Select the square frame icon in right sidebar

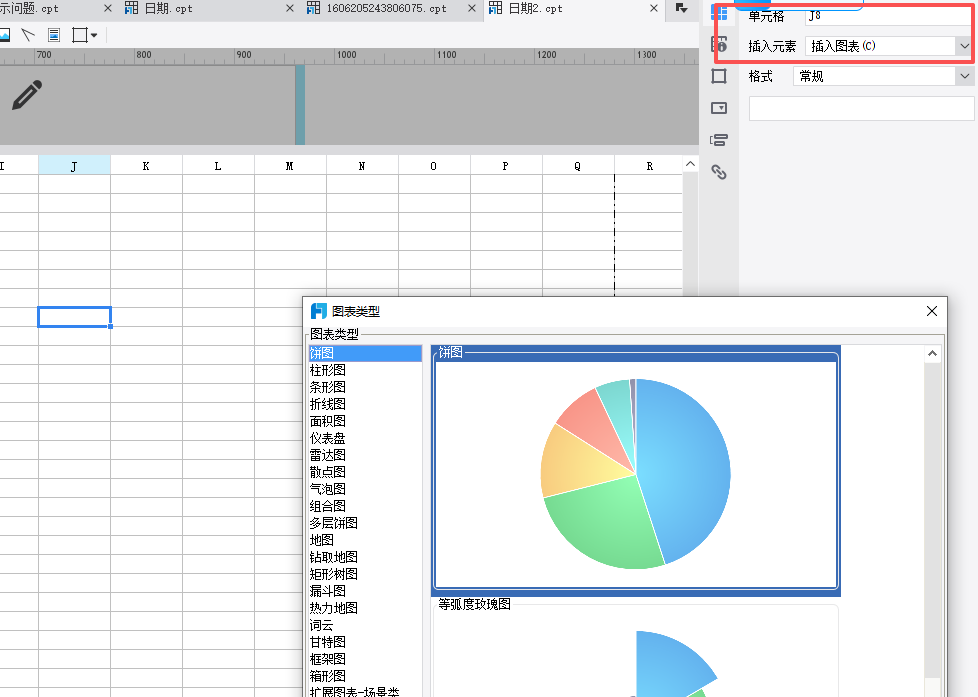[719, 76]
